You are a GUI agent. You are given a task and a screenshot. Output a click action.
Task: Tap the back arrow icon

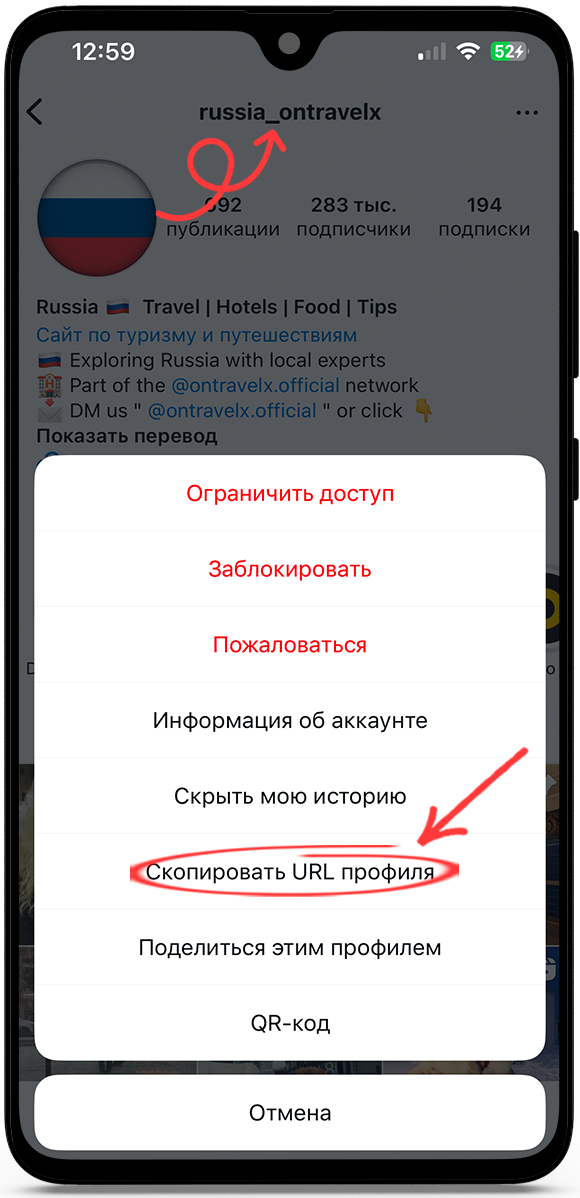pyautogui.click(x=35, y=112)
